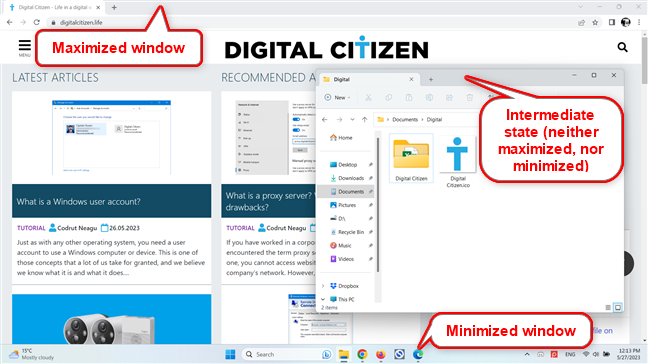
Task: Go back in File Explorer navigation
Action: pyautogui.click(x=325, y=119)
